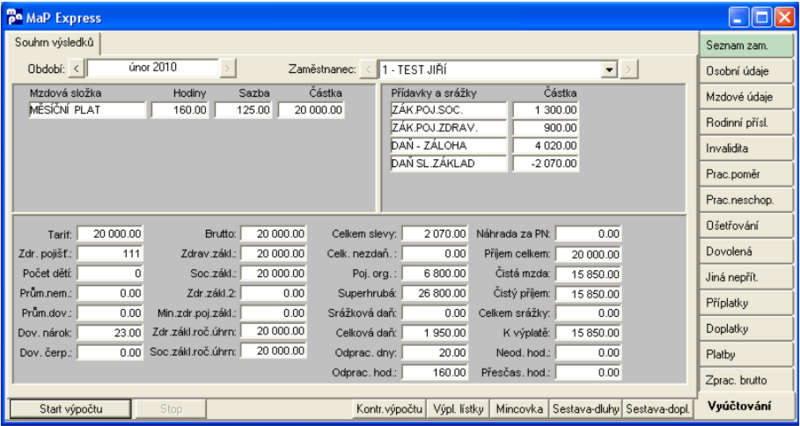
Task: Open the Dovolená side panel
Action: point(747,252)
